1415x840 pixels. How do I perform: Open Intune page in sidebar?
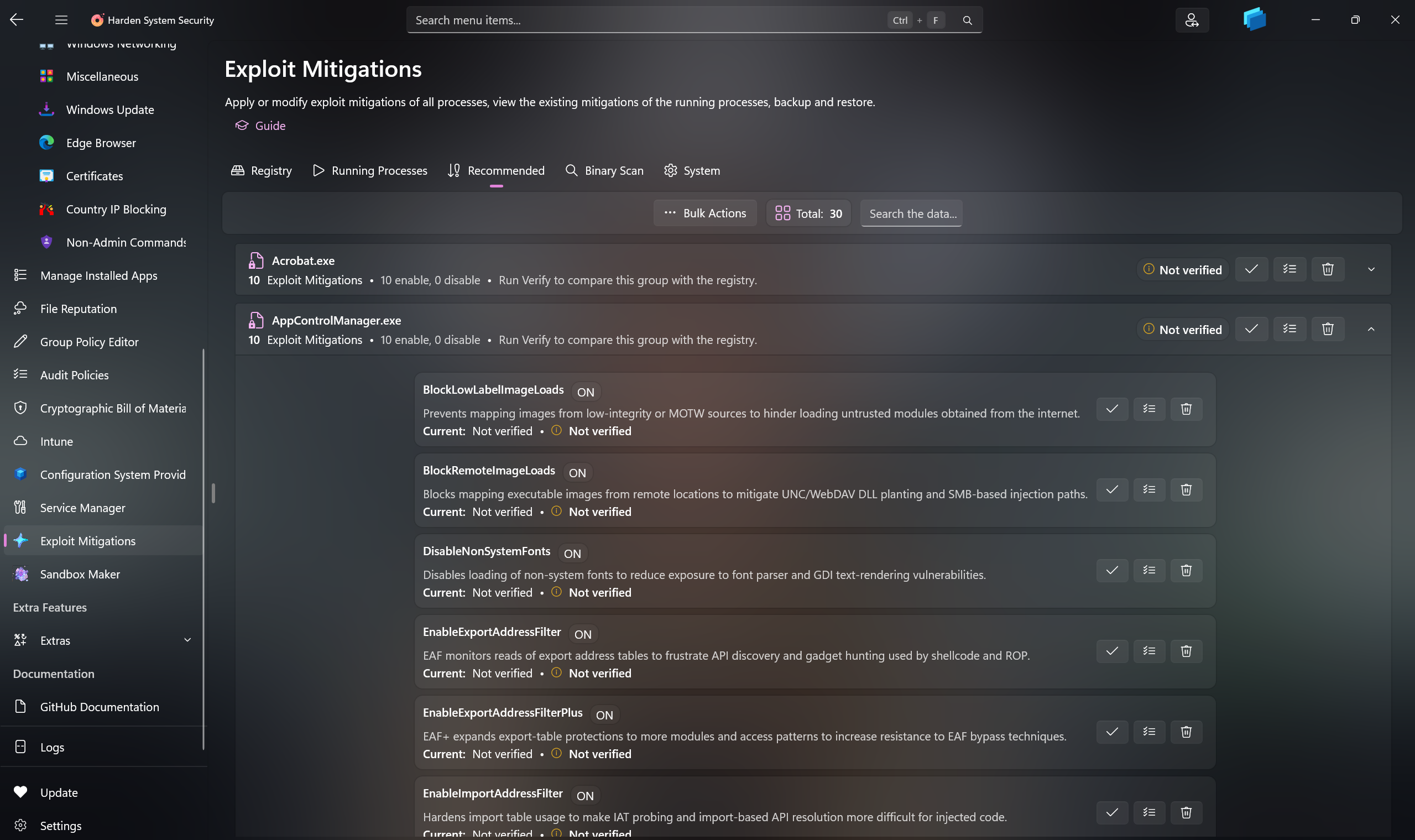(103, 441)
